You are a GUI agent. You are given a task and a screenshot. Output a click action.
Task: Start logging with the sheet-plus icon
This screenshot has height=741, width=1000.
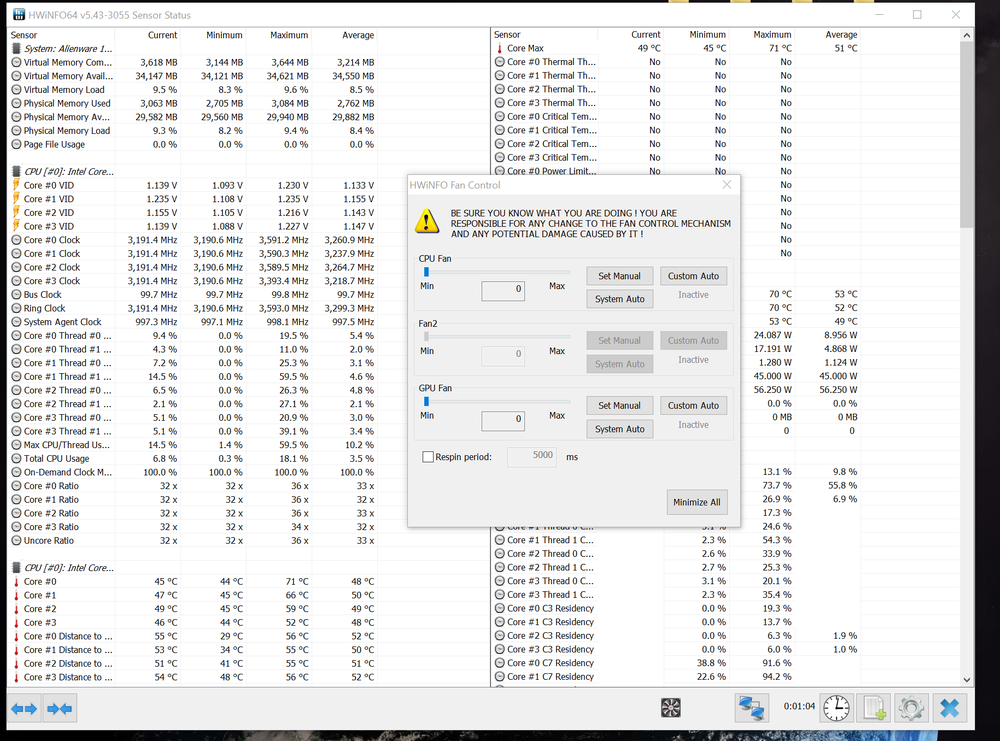873,708
